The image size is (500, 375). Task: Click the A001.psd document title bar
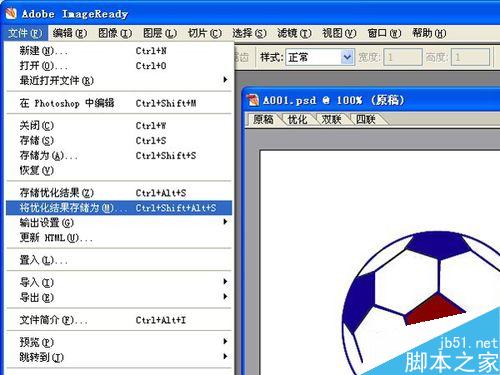click(x=372, y=100)
